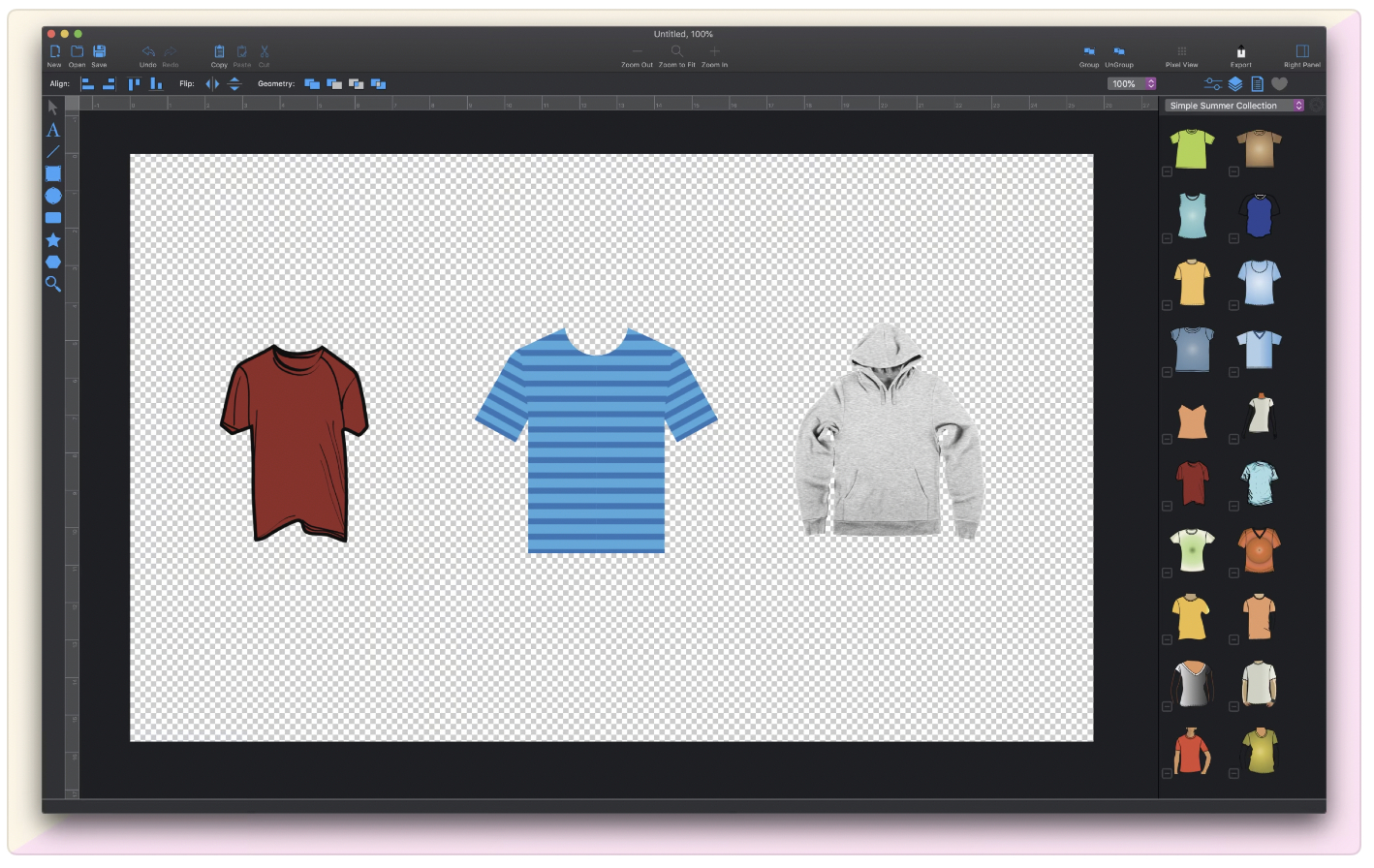
Task: Select the Line drawing tool
Action: pyautogui.click(x=53, y=152)
